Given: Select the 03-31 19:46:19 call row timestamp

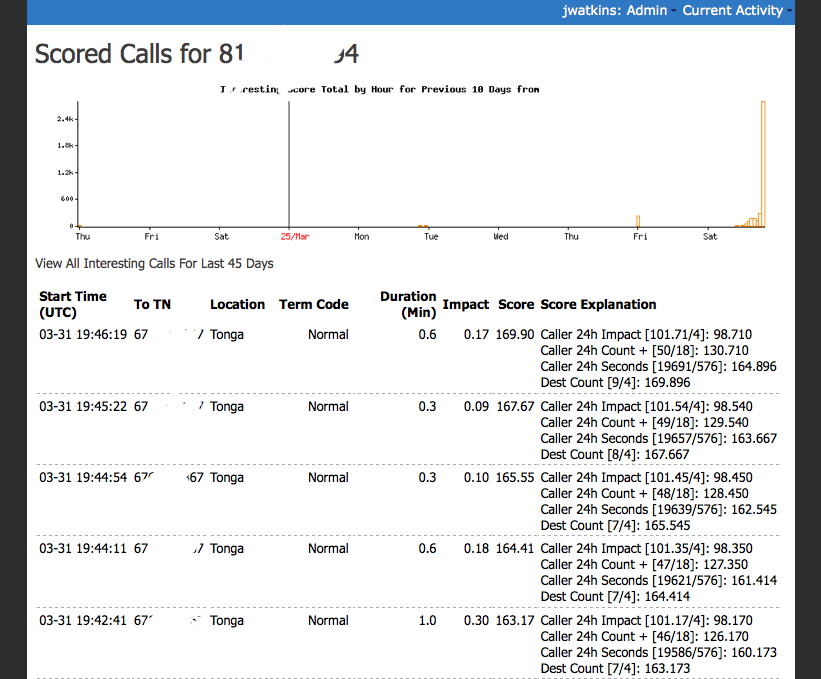Looking at the screenshot, I should pyautogui.click(x=83, y=335).
